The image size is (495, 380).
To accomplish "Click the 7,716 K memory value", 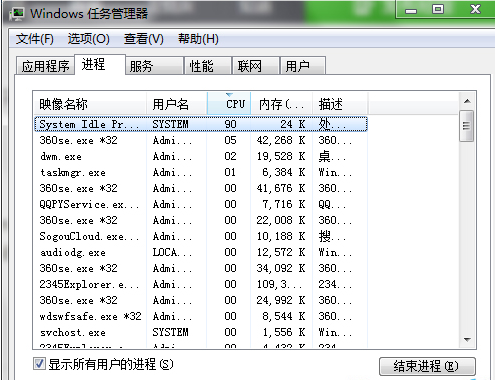I will (x=284, y=204).
